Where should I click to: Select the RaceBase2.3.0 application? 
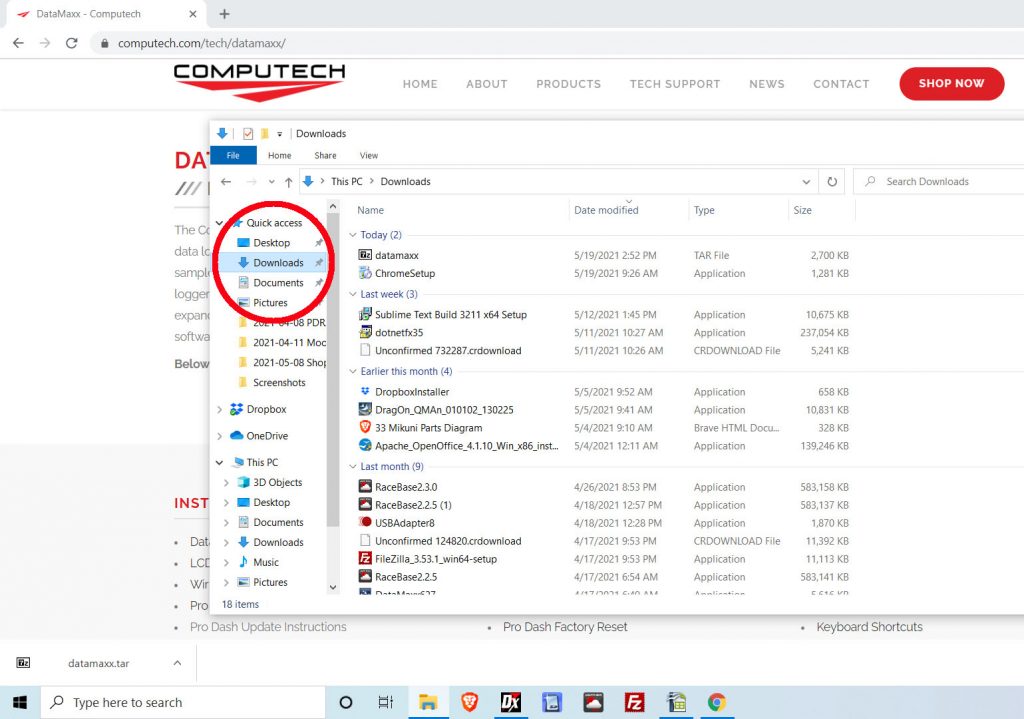tap(406, 487)
